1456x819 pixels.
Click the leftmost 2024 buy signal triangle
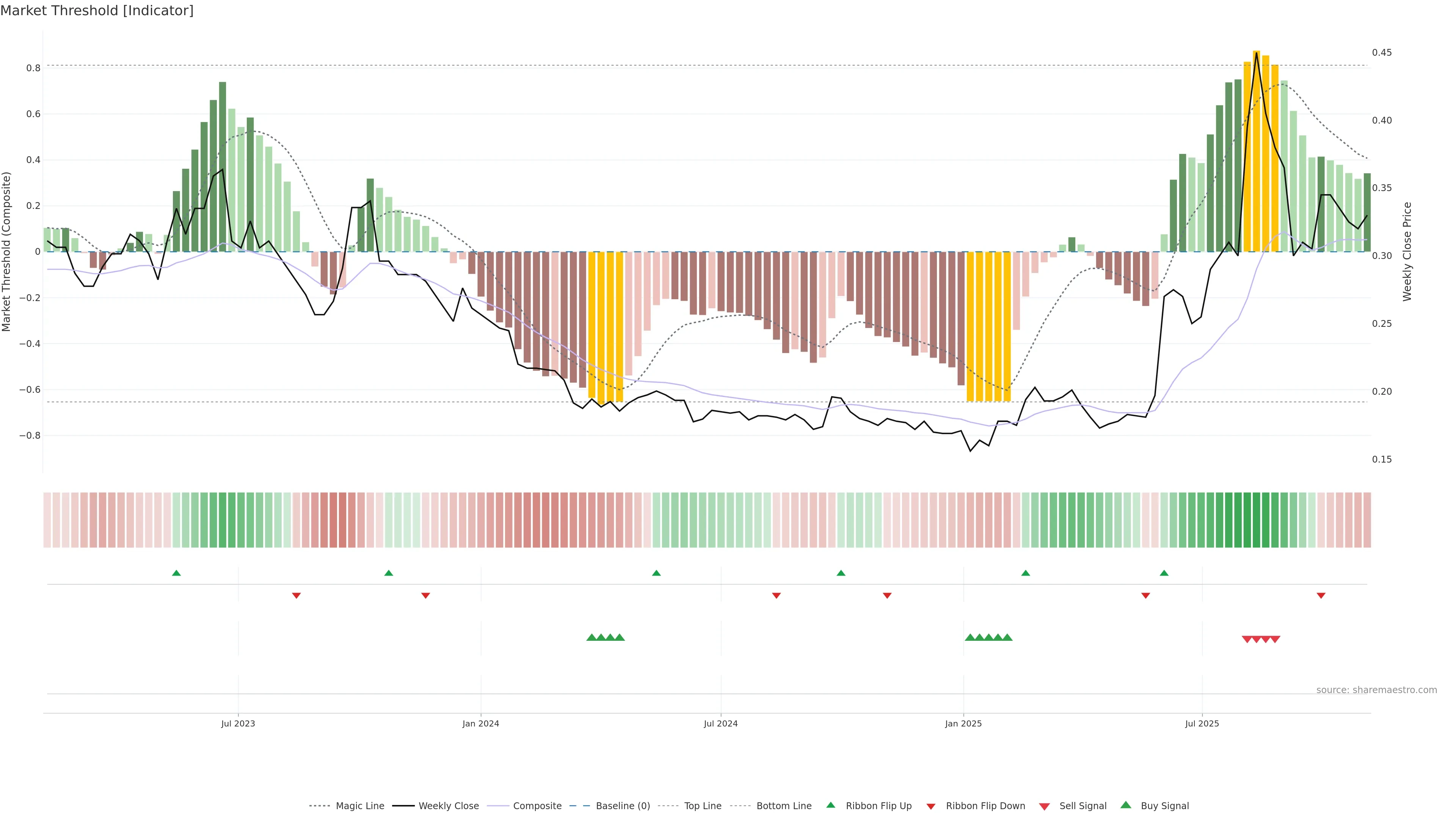pyautogui.click(x=591, y=637)
